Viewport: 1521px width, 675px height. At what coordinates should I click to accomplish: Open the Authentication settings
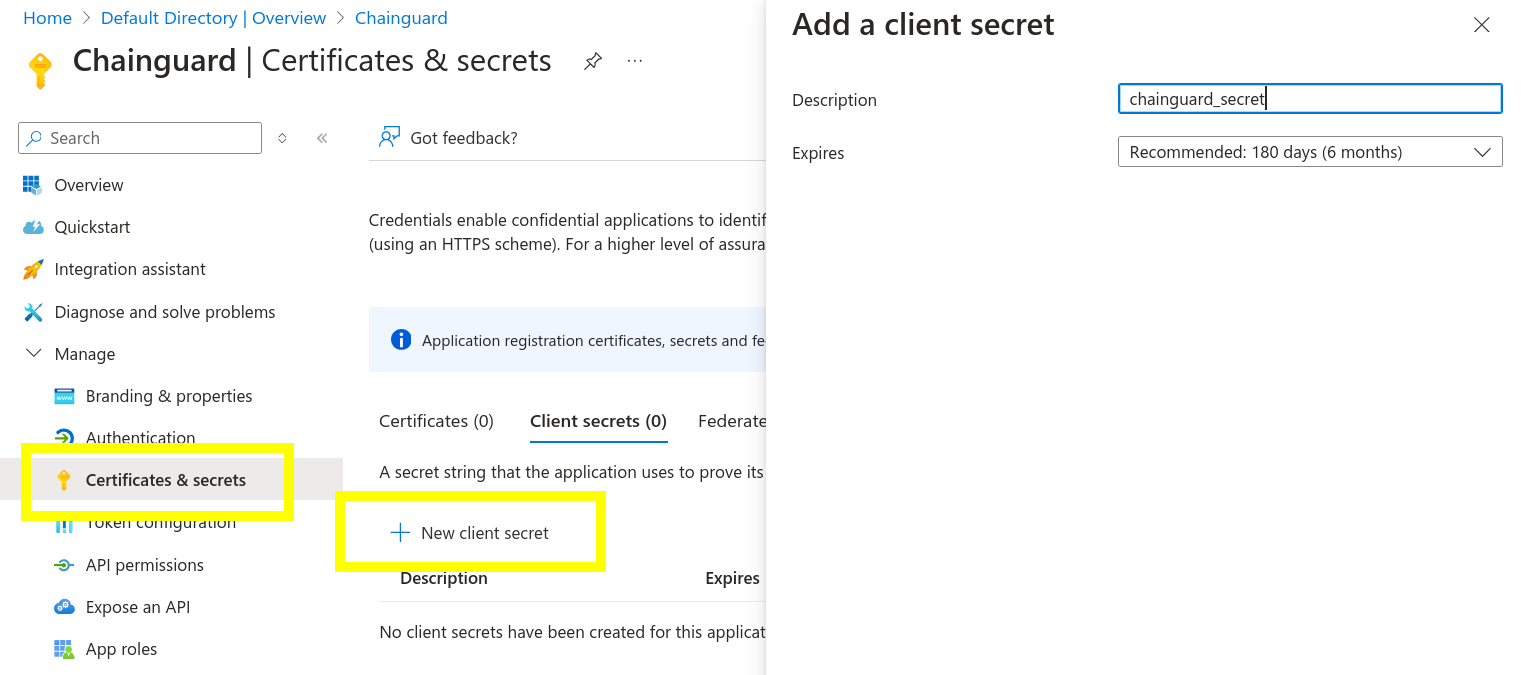pyautogui.click(x=140, y=438)
